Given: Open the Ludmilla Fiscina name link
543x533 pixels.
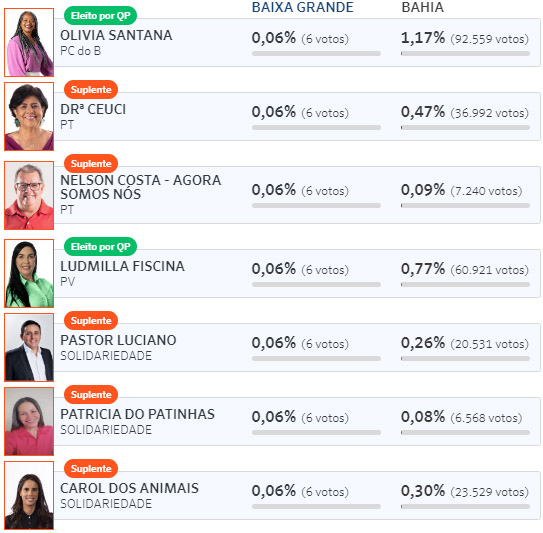Looking at the screenshot, I should tap(122, 266).
